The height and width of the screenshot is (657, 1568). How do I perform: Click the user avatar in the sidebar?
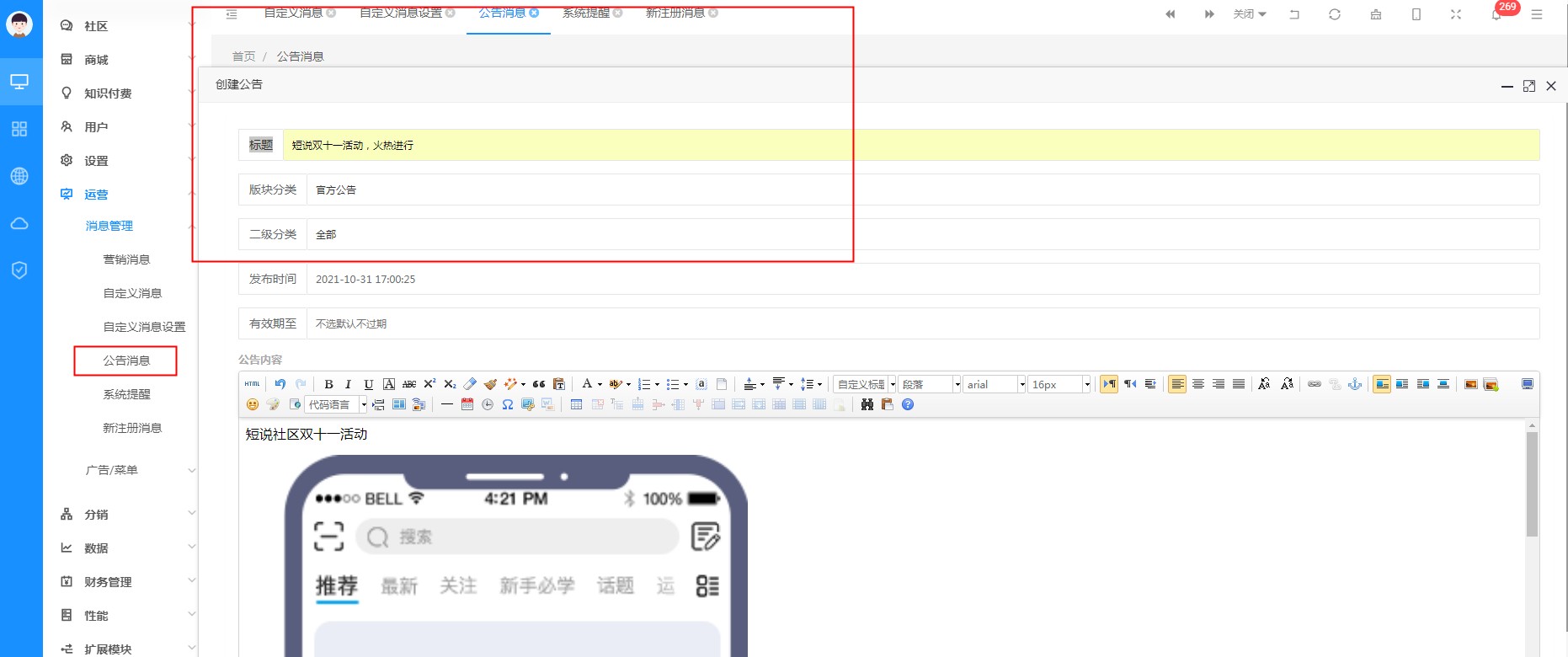[x=19, y=24]
